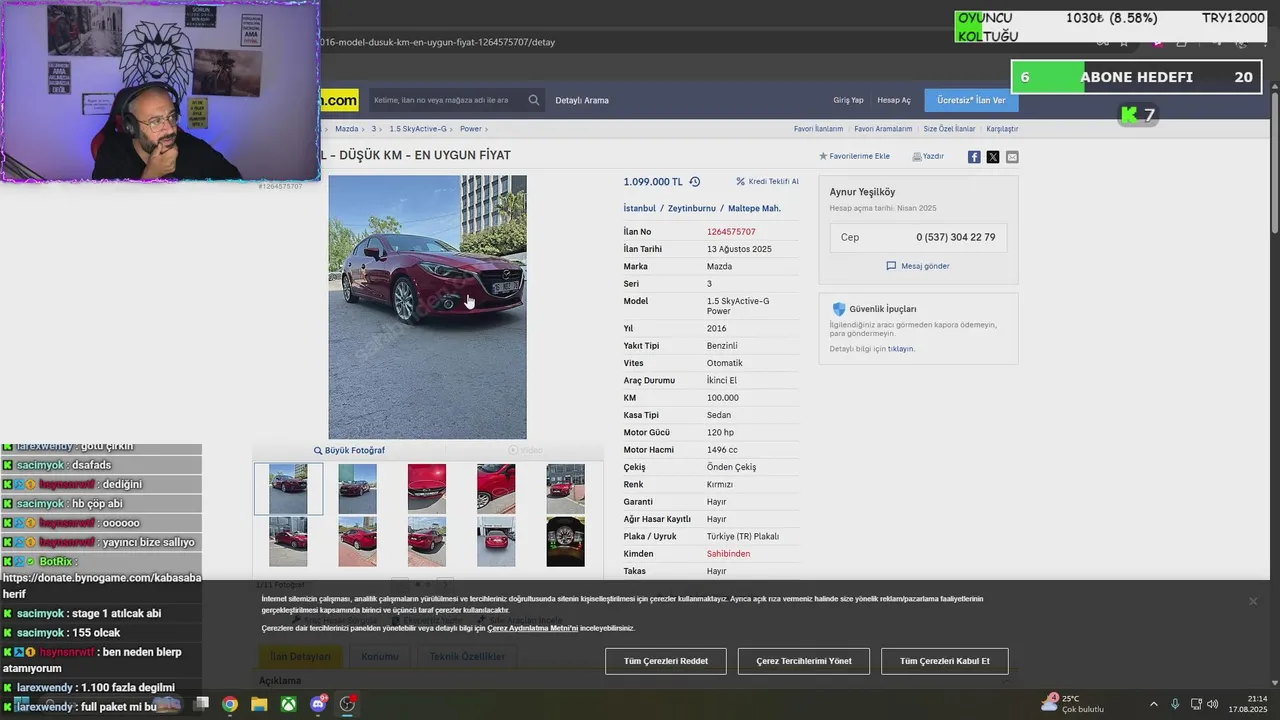This screenshot has height=720, width=1280.
Task: Add listing via Favorilerime Ekle star
Action: 854,157
